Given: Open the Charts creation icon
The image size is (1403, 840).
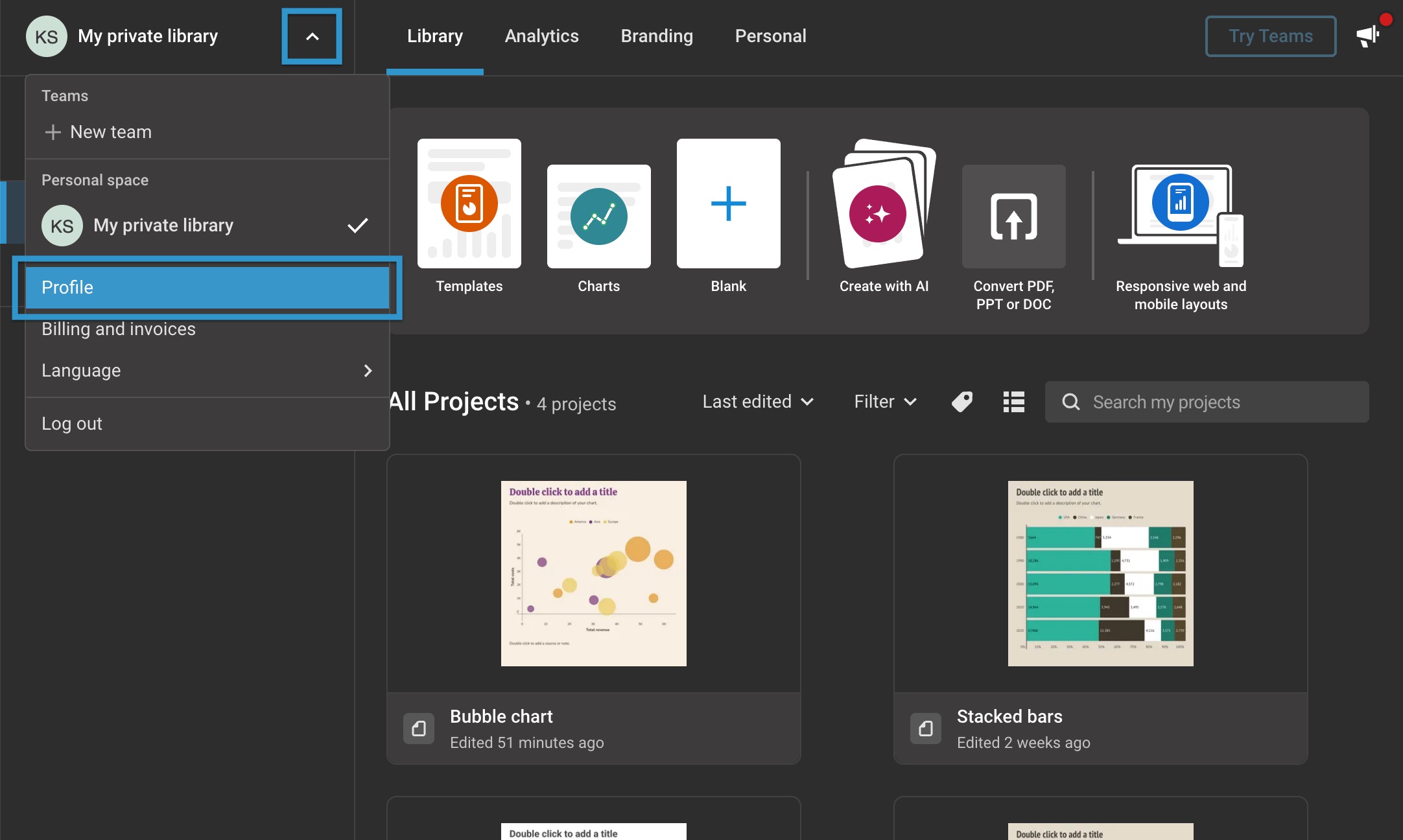Looking at the screenshot, I should 598,216.
